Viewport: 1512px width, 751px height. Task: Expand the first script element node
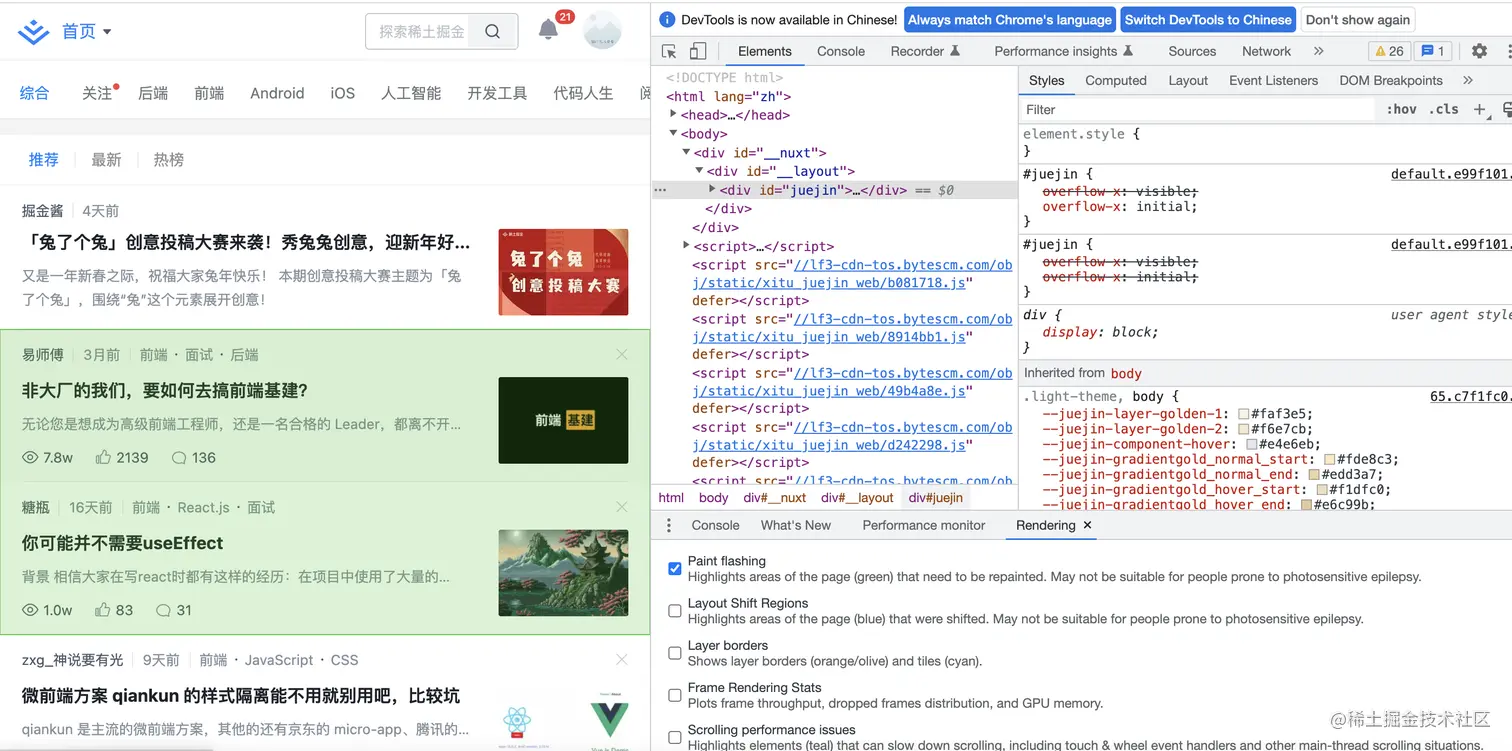pos(687,246)
